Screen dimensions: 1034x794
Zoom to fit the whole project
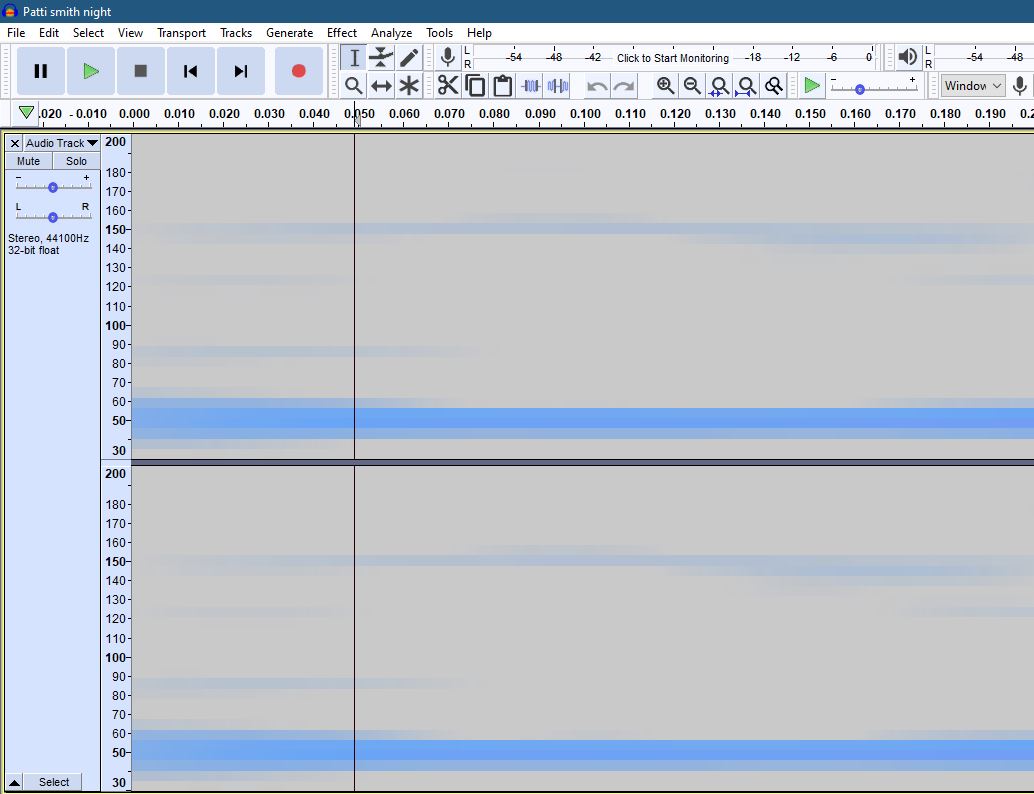(746, 86)
